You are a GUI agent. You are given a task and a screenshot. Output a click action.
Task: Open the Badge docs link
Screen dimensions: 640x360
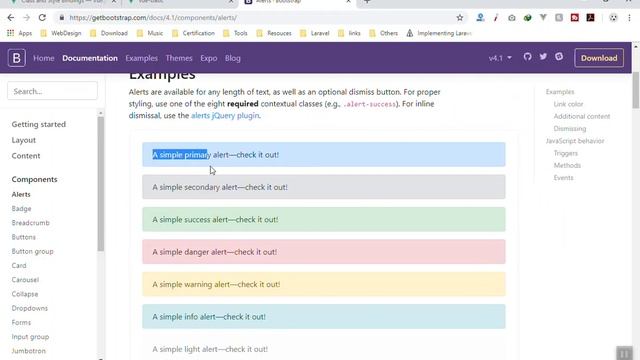[21, 209]
